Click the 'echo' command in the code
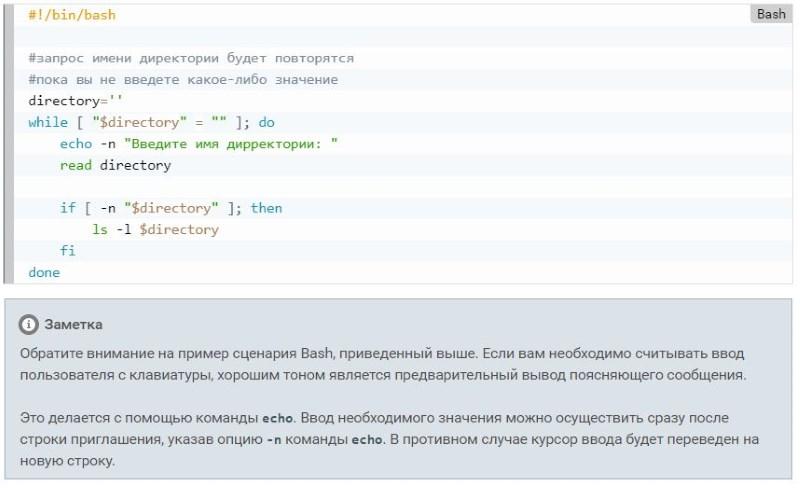Viewport: 800px width, 488px height. [76, 144]
